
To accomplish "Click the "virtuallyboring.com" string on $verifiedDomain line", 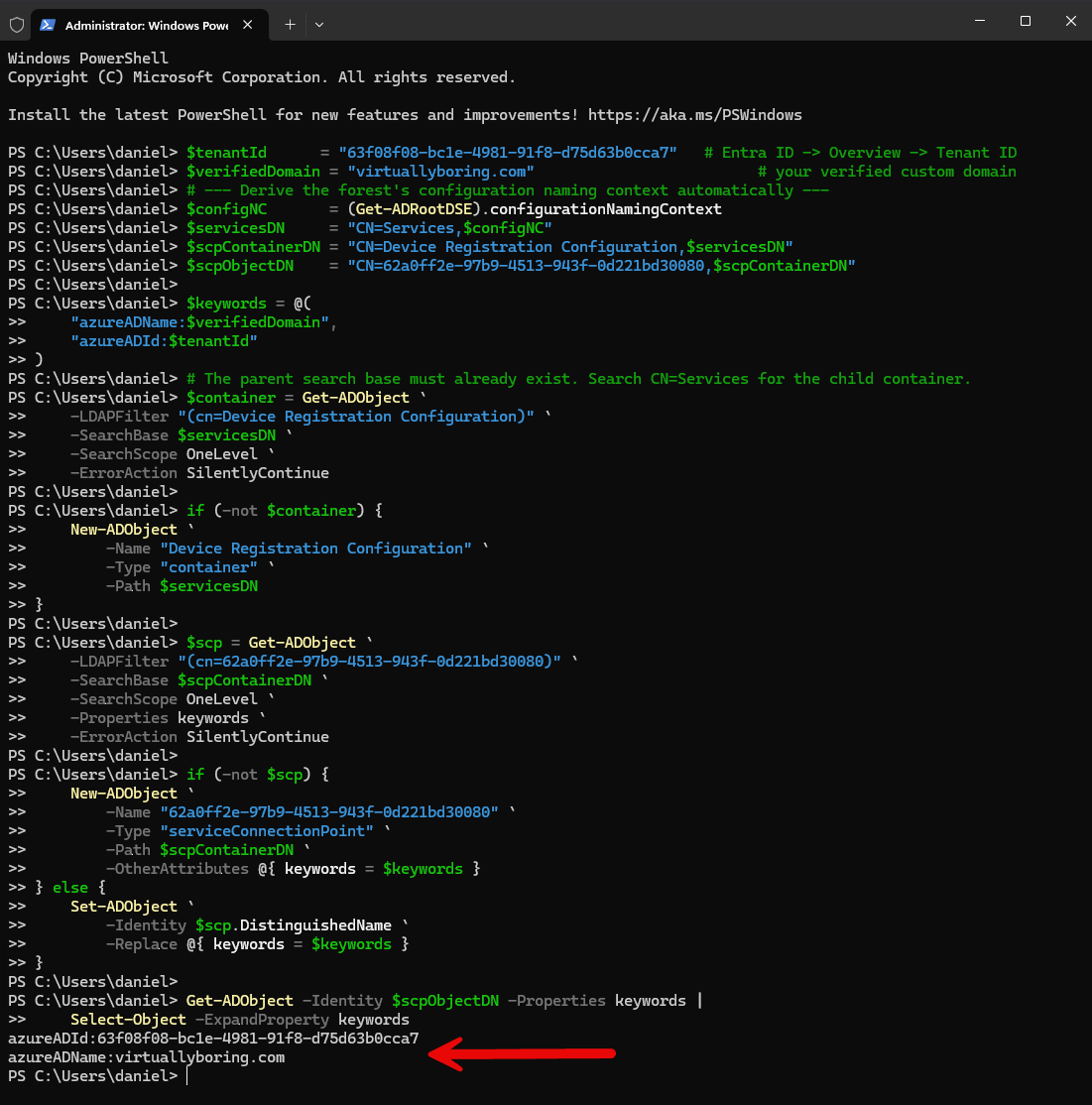I will point(440,172).
